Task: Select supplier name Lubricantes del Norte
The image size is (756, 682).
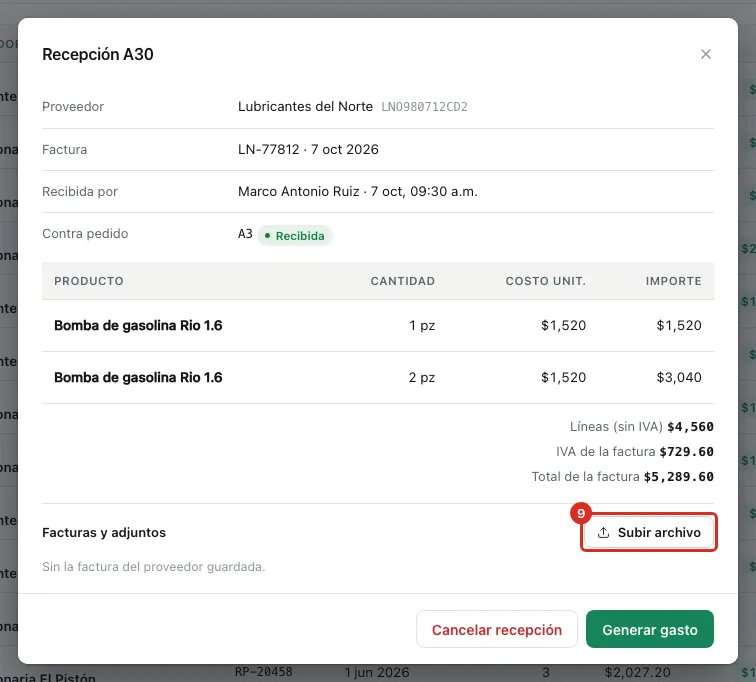Action: pyautogui.click(x=305, y=107)
